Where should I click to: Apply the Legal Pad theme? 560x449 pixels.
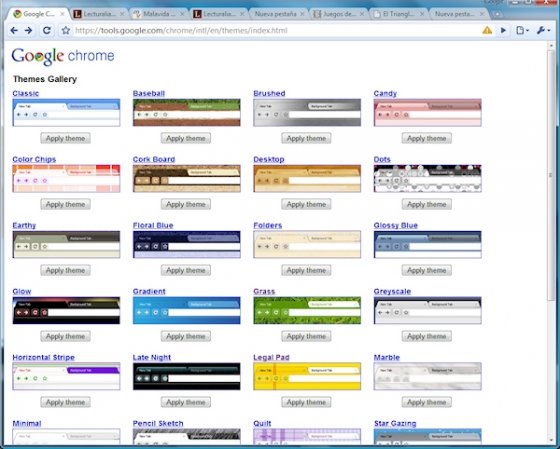pos(306,402)
